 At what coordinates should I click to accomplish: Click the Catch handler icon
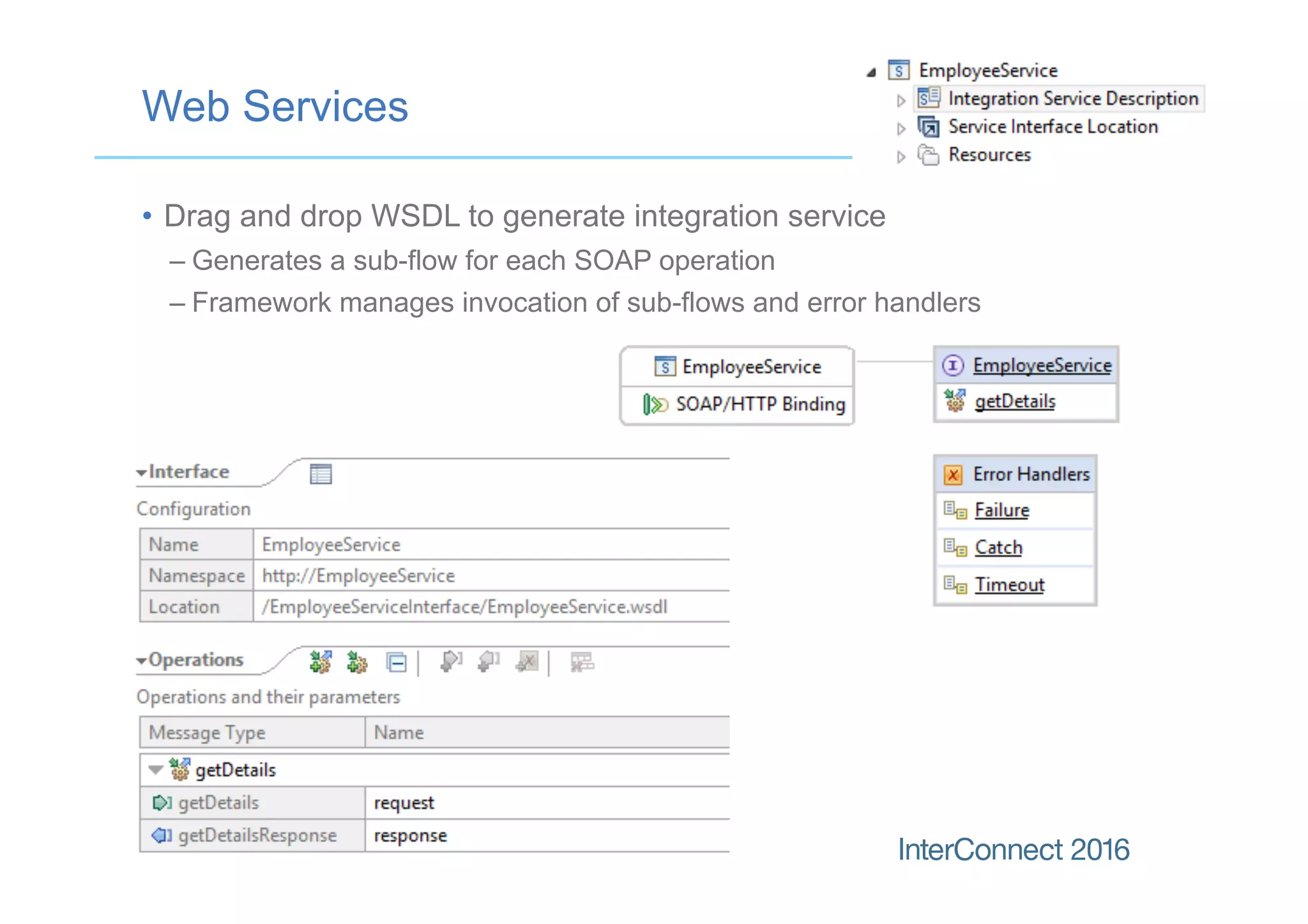pos(955,547)
